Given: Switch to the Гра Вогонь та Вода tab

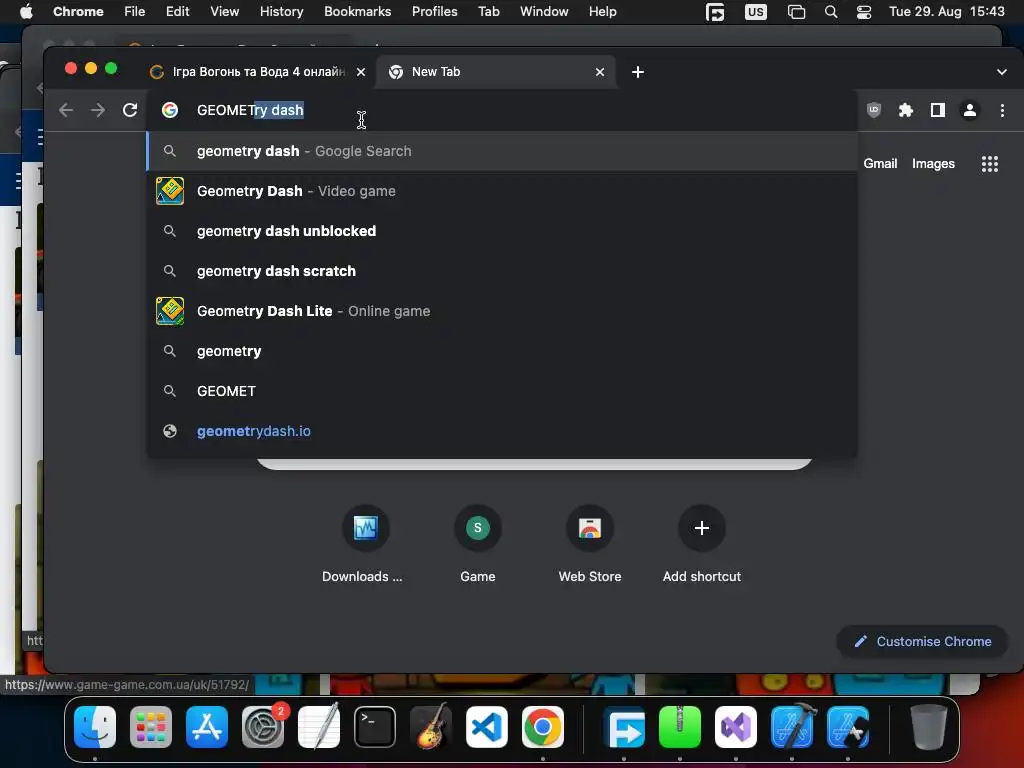Looking at the screenshot, I should tap(257, 72).
